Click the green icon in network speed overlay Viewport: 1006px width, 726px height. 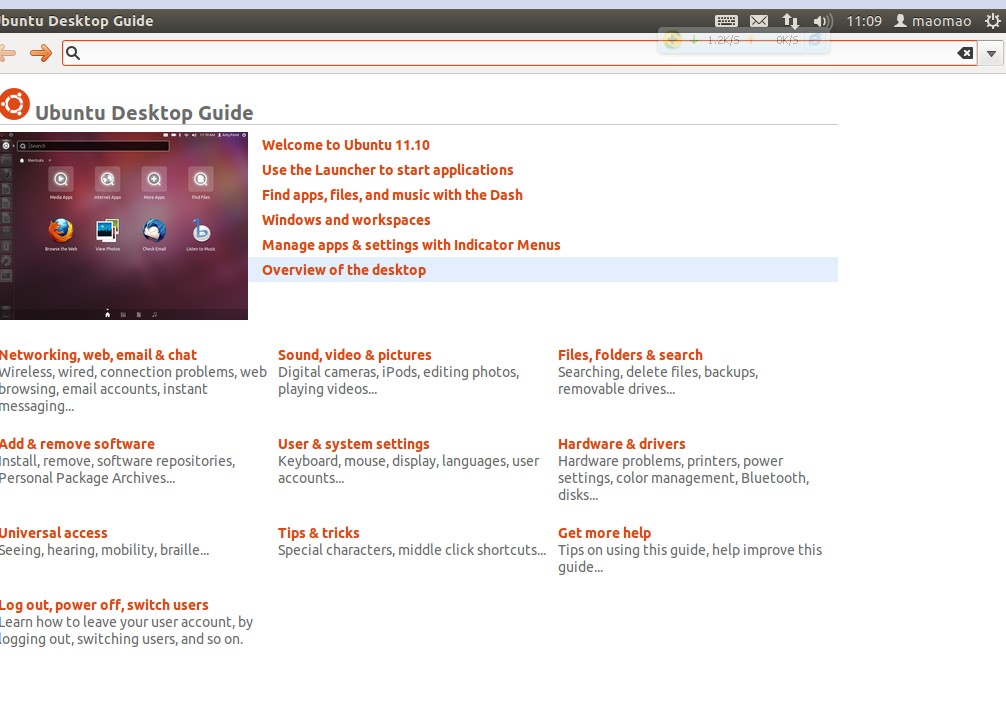[x=672, y=40]
